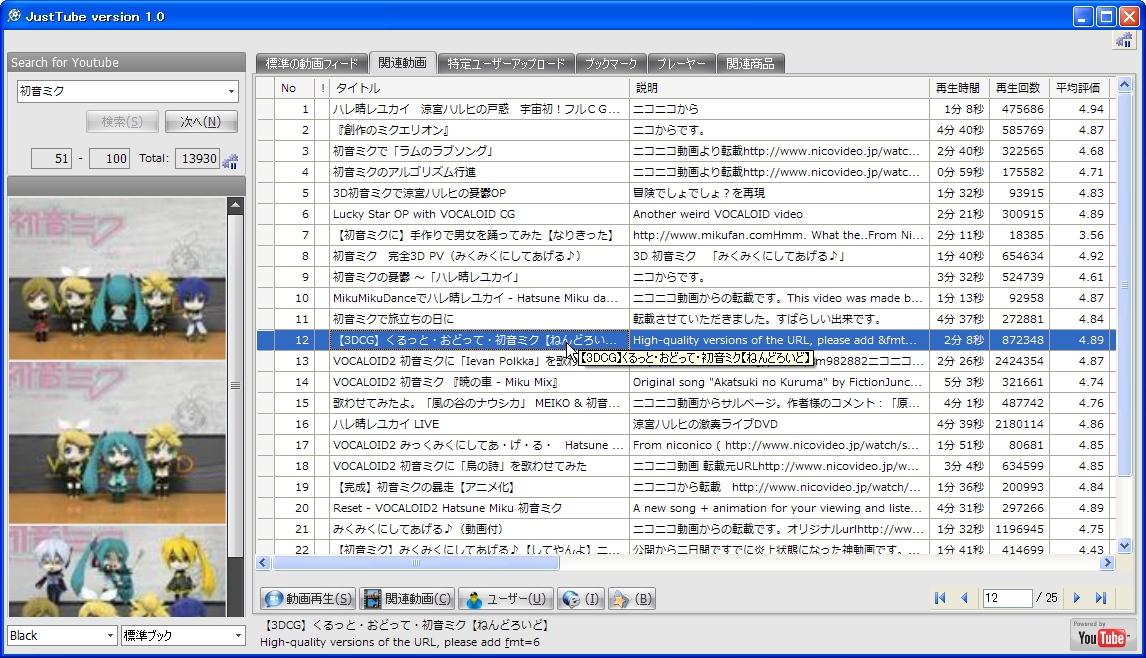Image resolution: width=1146 pixels, height=658 pixels.
Task: Select third thumbnail at bottom of left panel
Action: pyautogui.click(x=118, y=571)
